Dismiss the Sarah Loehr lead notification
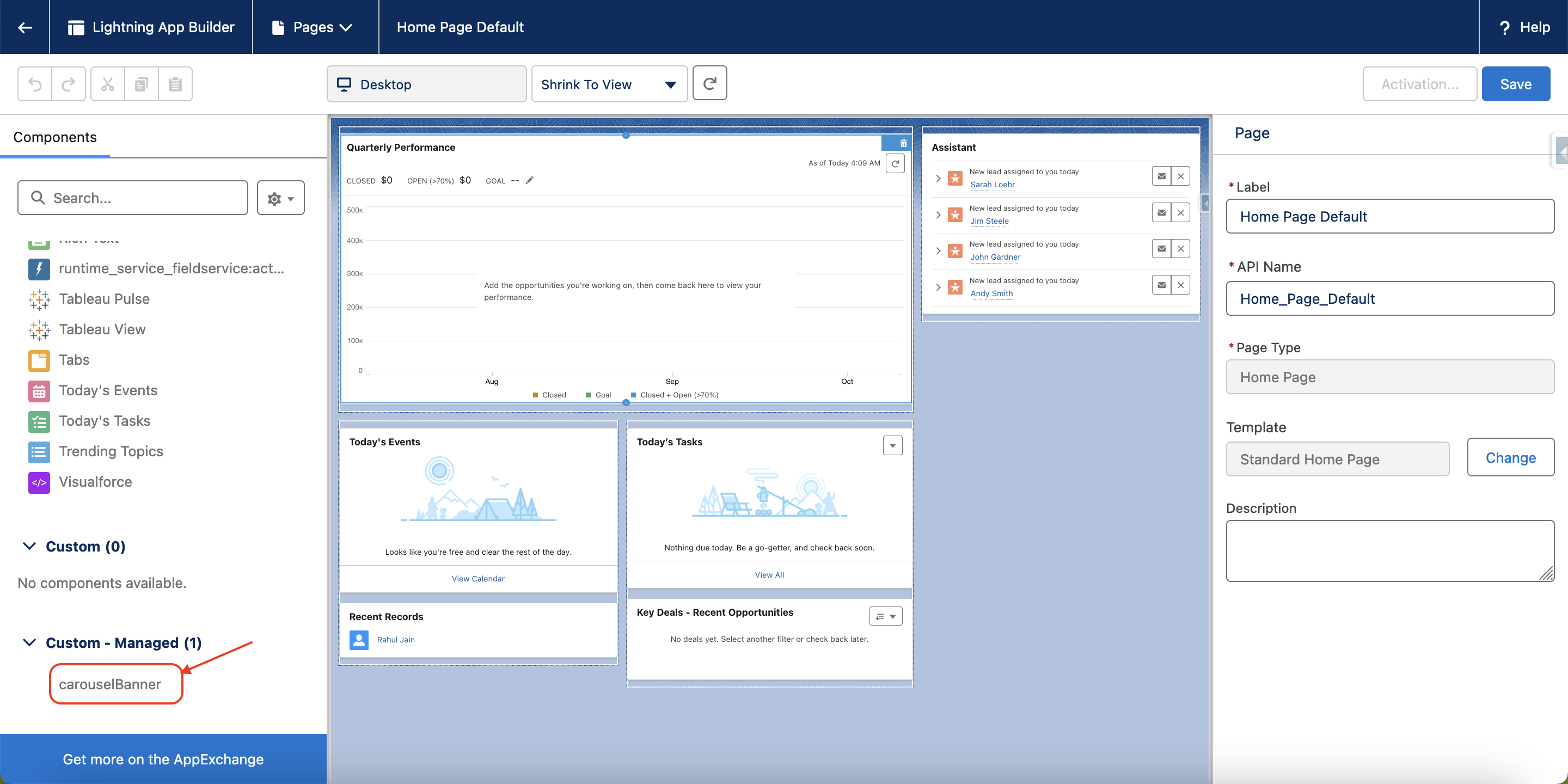 1180,176
